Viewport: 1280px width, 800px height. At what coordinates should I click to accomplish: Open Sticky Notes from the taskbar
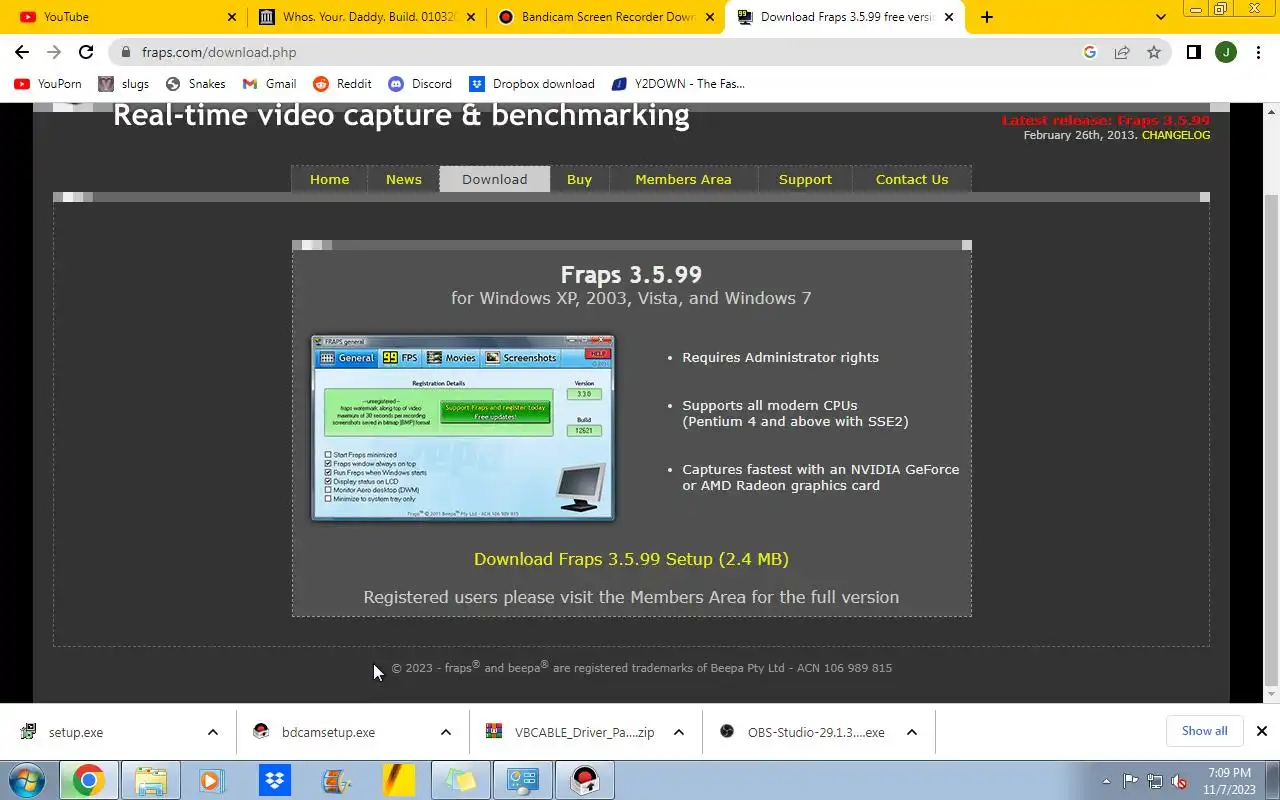(461, 780)
